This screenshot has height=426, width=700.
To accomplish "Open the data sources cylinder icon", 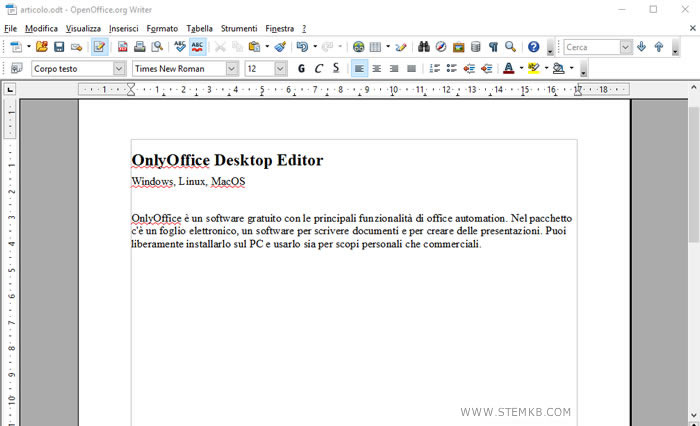I will (x=476, y=47).
